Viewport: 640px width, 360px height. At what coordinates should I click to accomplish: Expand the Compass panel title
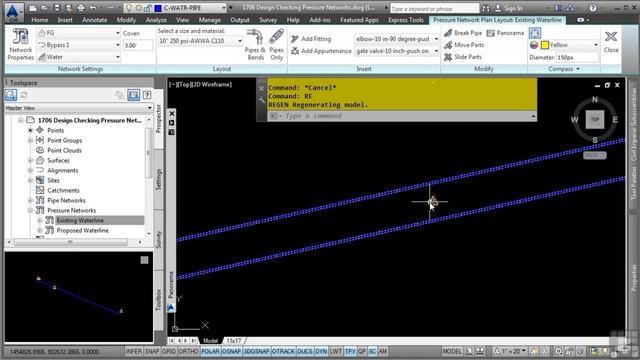[564, 69]
